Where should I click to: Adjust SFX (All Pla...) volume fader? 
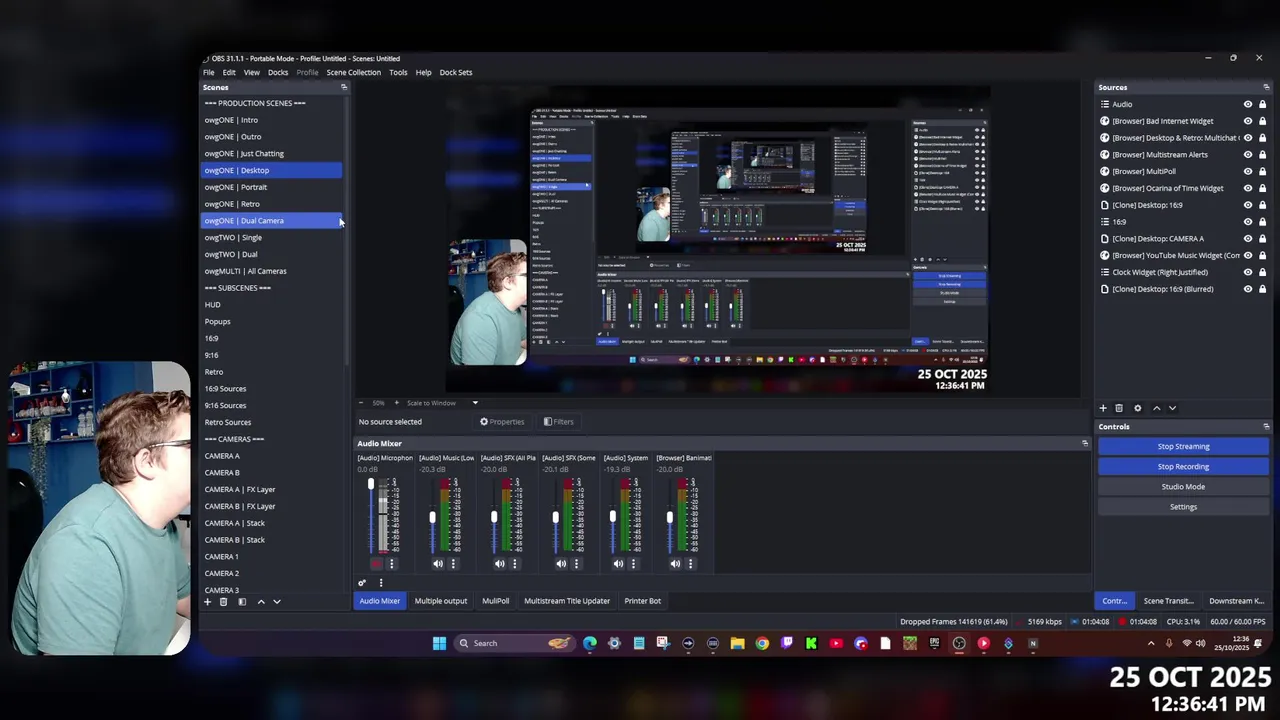point(494,517)
